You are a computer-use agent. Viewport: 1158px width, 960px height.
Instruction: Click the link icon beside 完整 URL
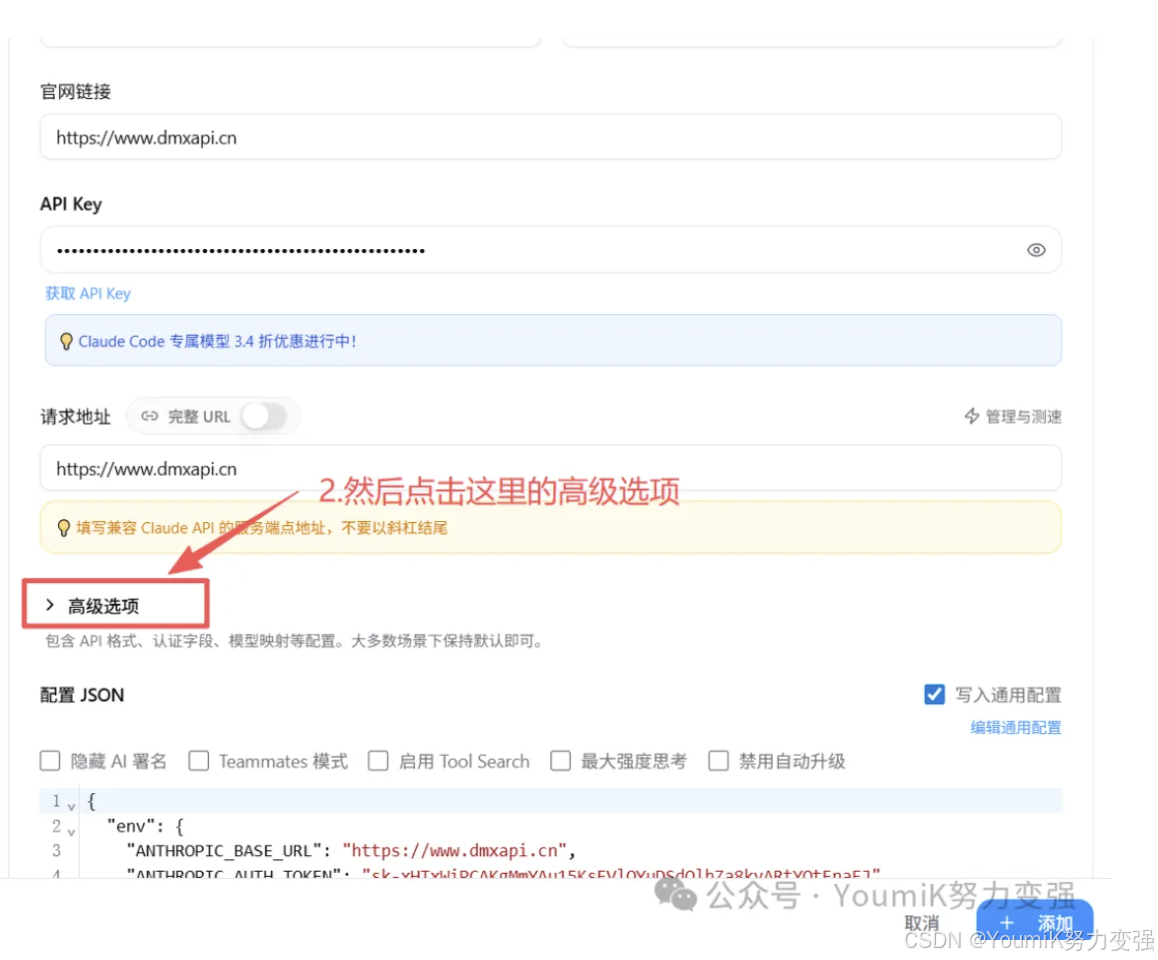click(x=150, y=416)
